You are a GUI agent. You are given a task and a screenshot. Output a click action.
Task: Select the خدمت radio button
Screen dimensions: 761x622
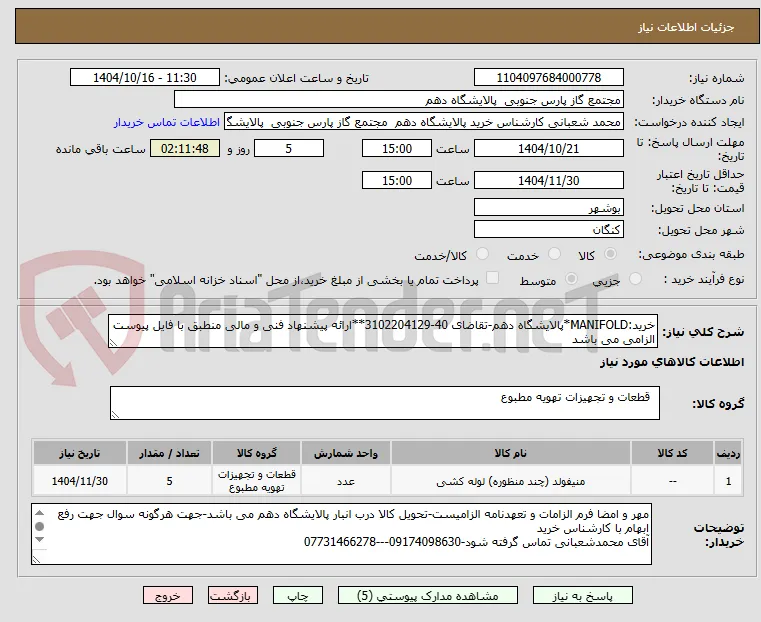point(554,254)
